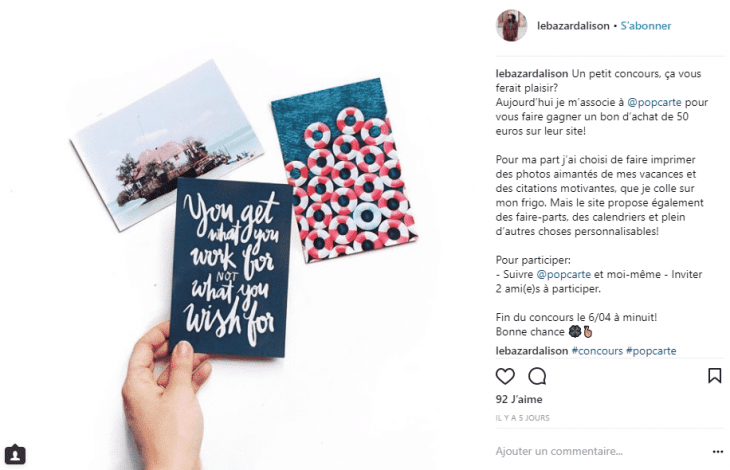This screenshot has height=470, width=730.
Task: Show tagged people icon on photo
Action: (x=15, y=455)
